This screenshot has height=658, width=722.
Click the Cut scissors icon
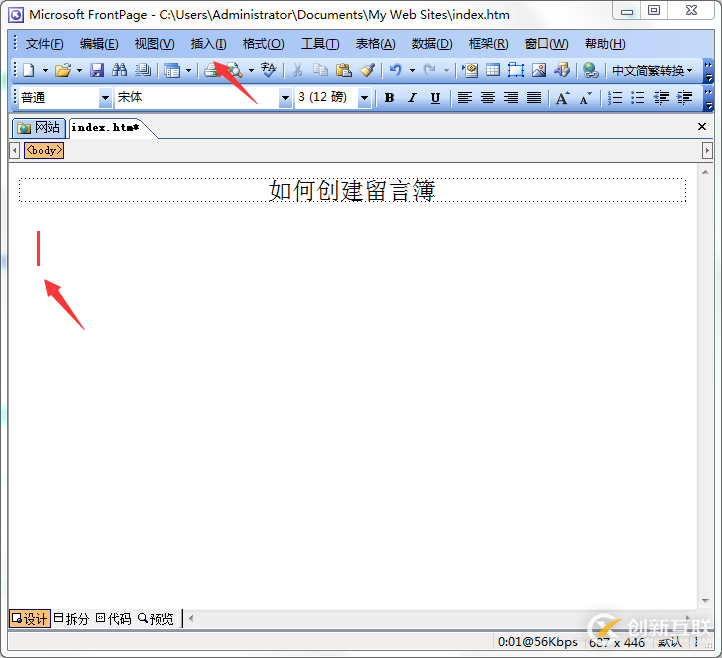(x=297, y=70)
